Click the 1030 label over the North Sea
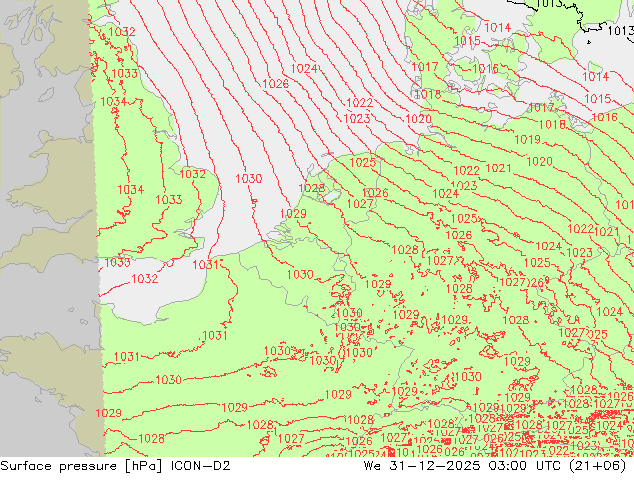Image resolution: width=634 pixels, height=490 pixels. 249,178
